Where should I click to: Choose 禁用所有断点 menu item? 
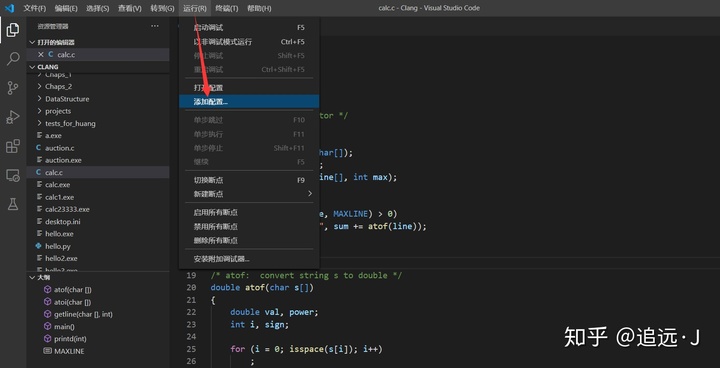coord(249,226)
